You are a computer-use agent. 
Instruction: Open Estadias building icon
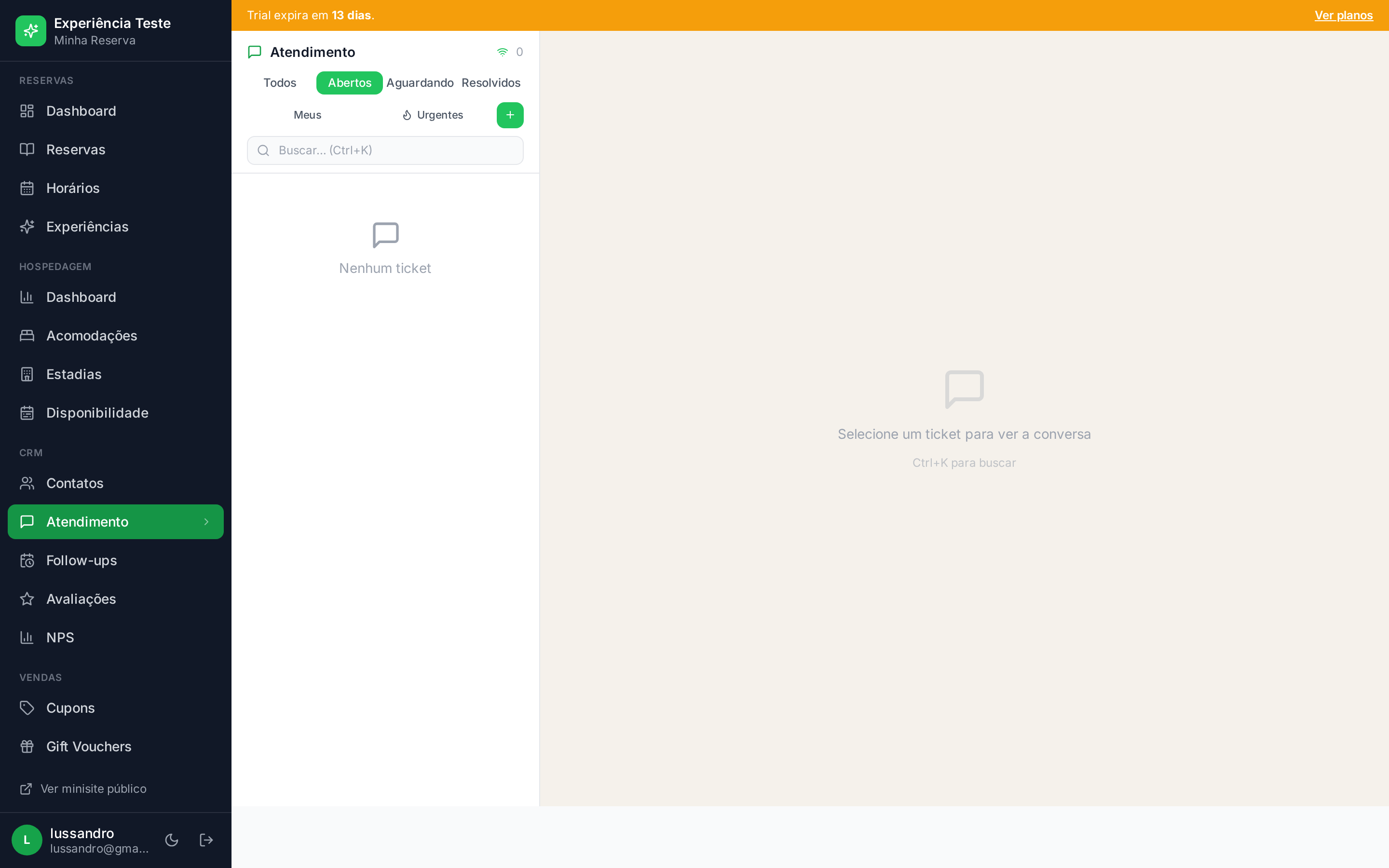(27, 374)
